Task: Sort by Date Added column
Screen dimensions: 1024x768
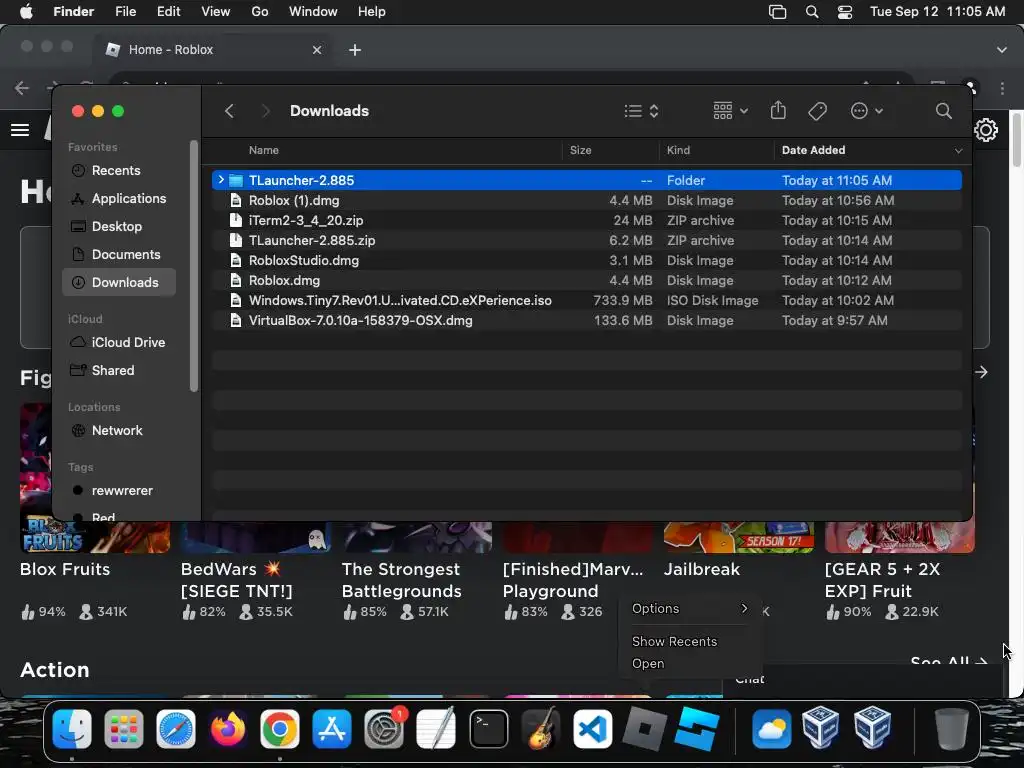Action: [x=813, y=150]
